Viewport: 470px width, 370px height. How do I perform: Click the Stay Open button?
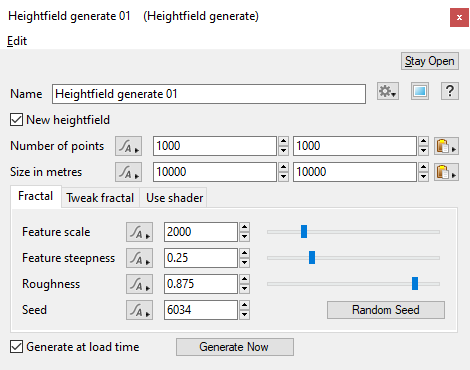coord(430,61)
